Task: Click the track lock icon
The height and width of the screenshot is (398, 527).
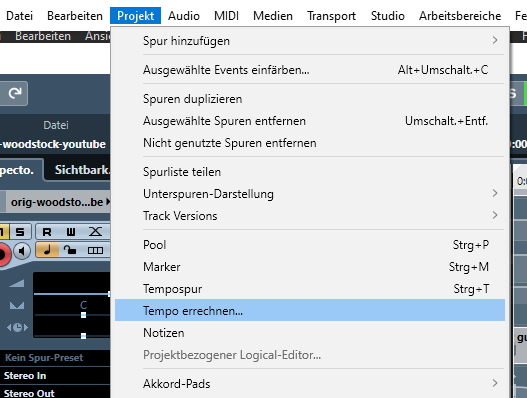Action: pos(70,250)
